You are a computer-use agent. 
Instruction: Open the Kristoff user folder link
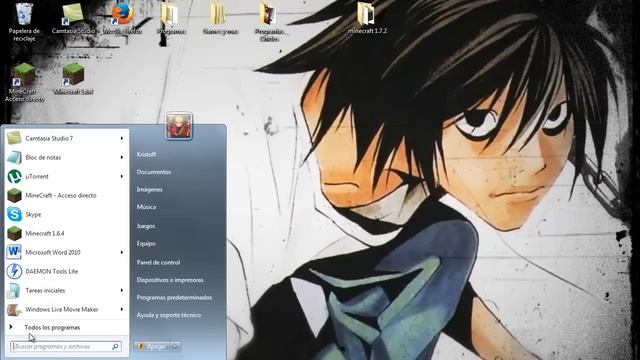point(146,155)
